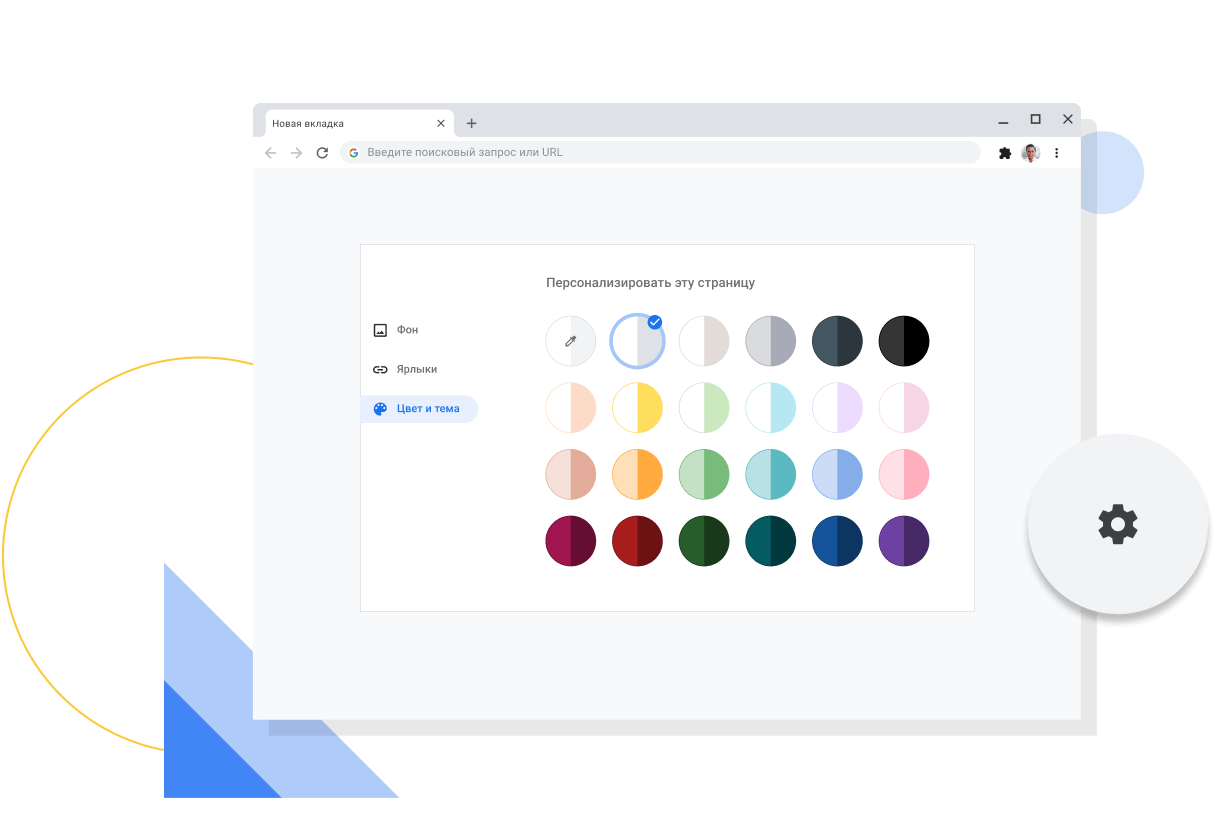This screenshot has width=1228, height=825.
Task: Reload the page with refresh icon
Action: pyautogui.click(x=322, y=153)
